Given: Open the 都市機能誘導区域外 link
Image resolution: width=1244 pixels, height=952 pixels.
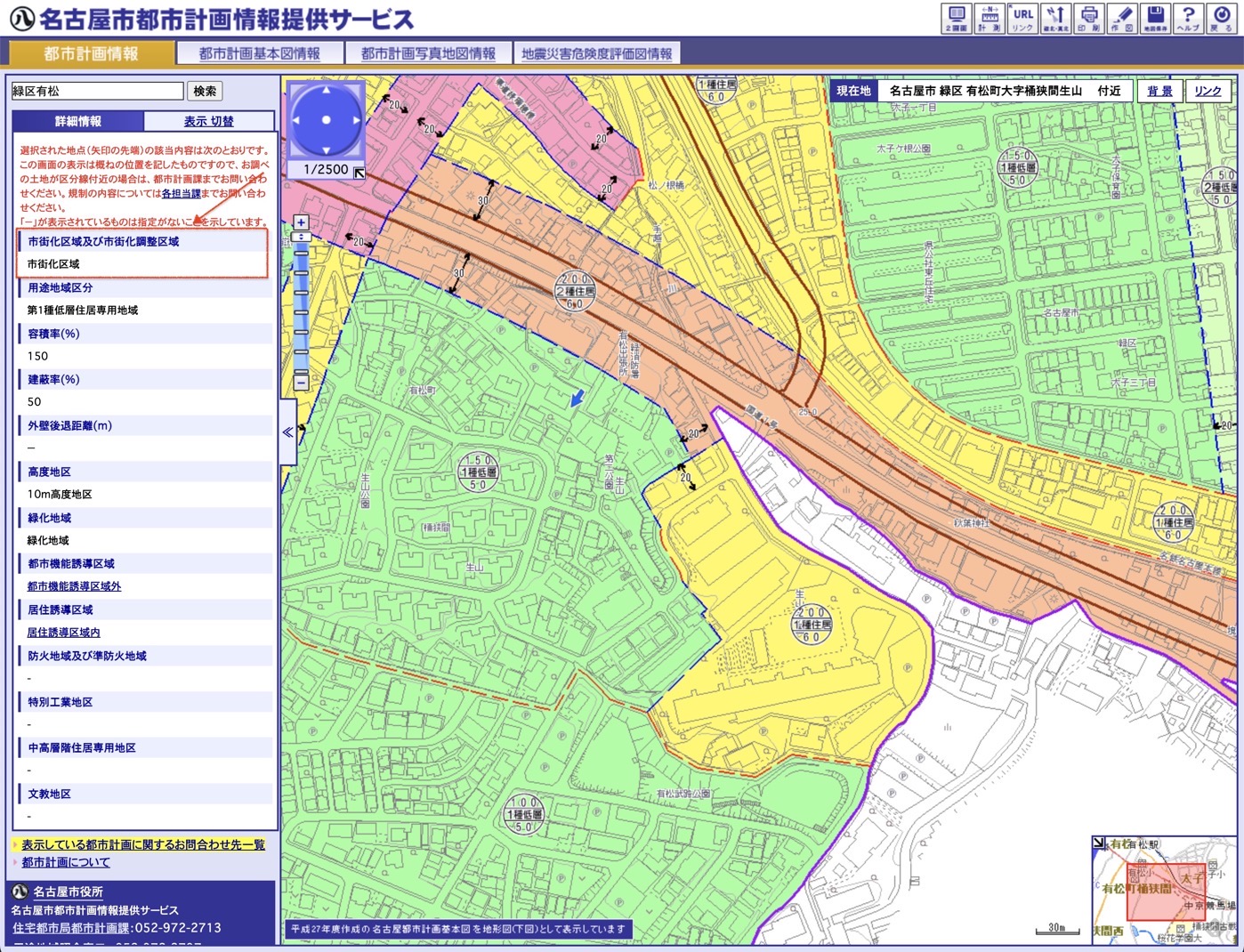Looking at the screenshot, I should pos(74,586).
